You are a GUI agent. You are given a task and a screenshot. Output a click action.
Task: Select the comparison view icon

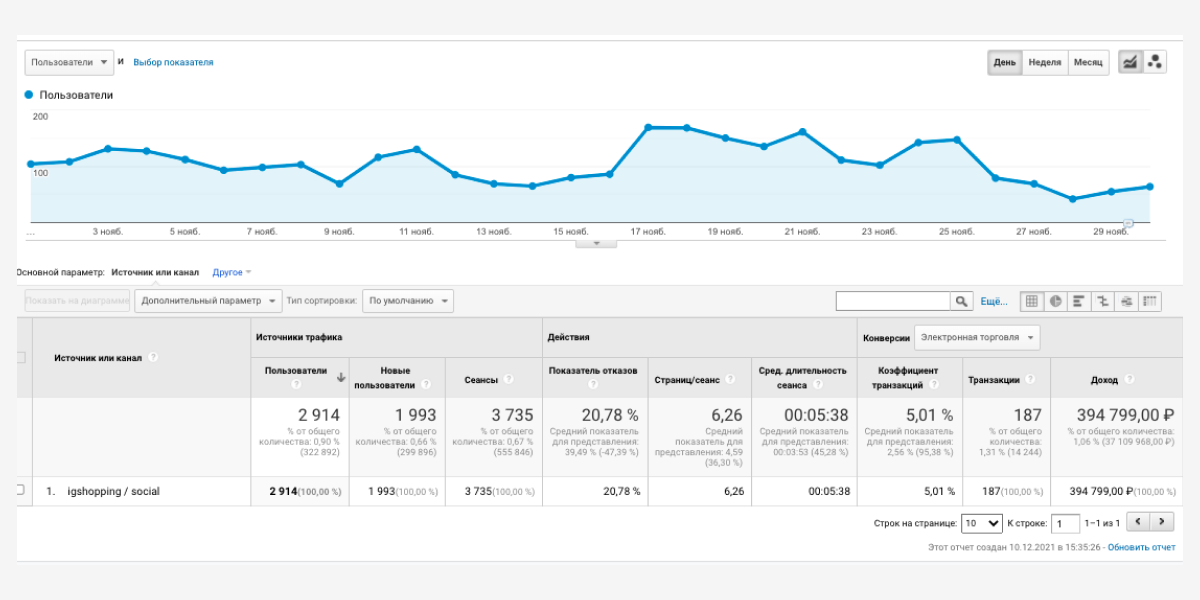click(1102, 301)
